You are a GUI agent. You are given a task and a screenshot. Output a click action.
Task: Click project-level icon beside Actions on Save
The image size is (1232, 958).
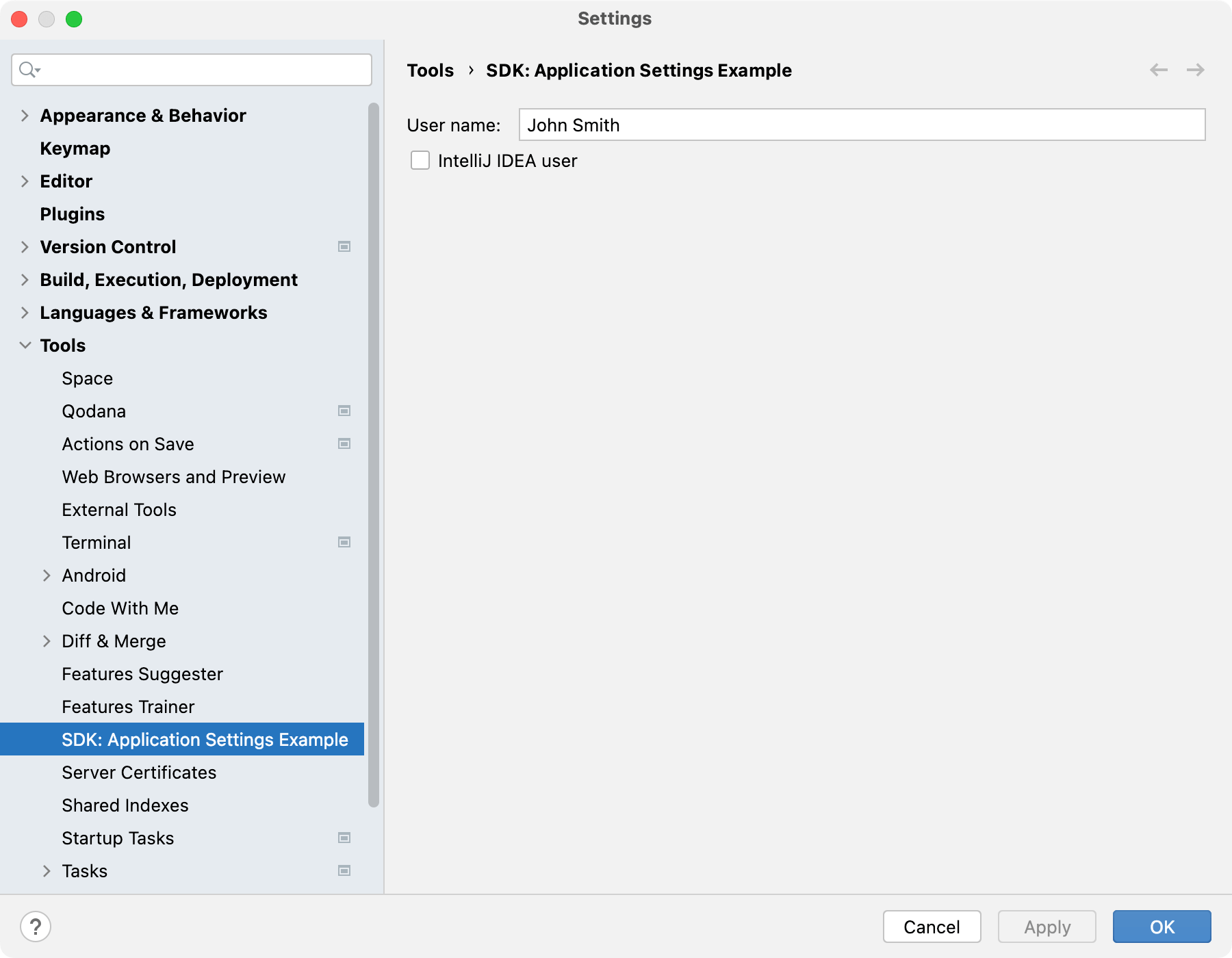pyautogui.click(x=344, y=443)
